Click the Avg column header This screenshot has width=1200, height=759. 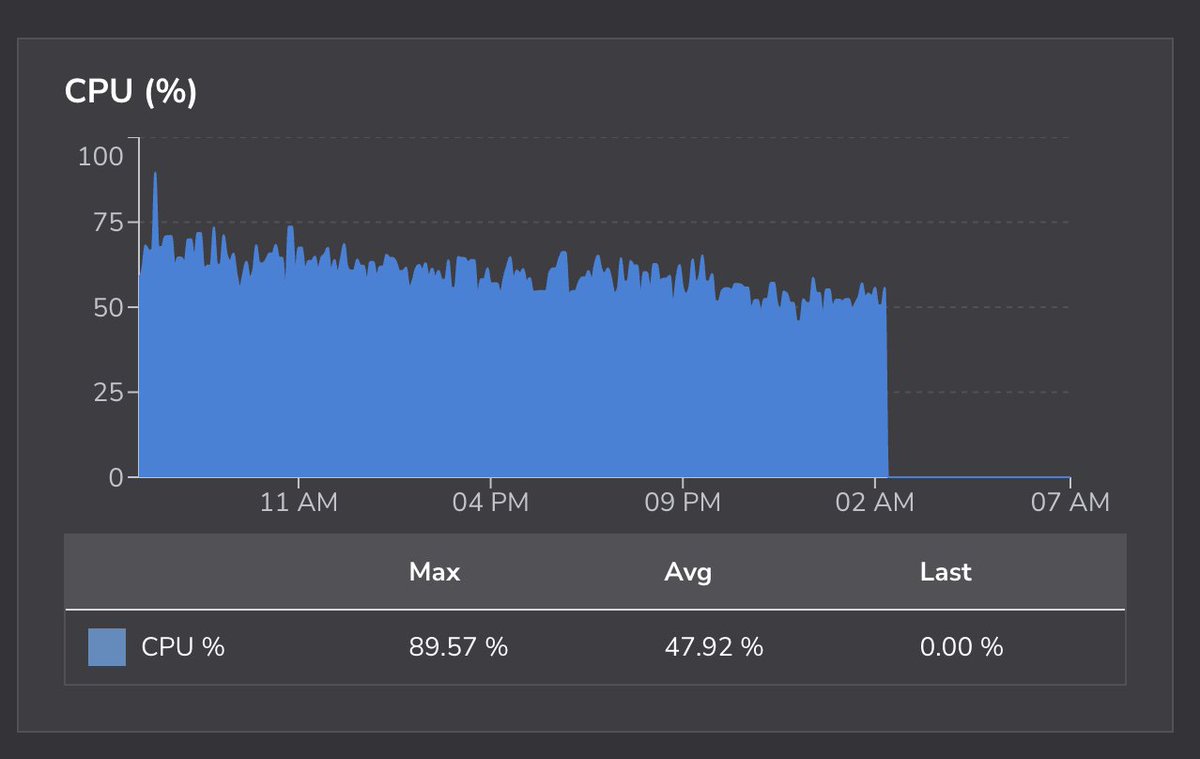coord(688,572)
